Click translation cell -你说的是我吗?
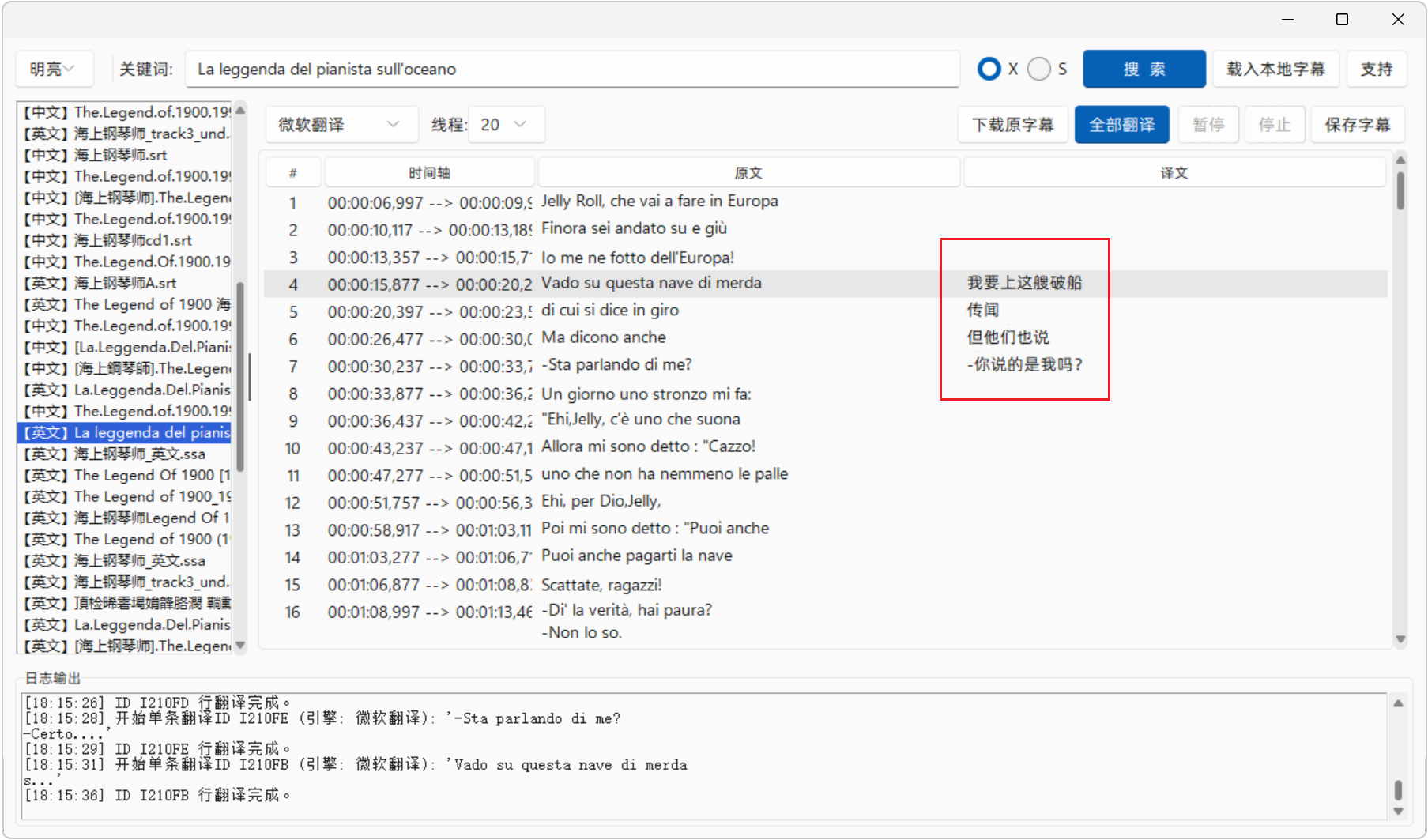Viewport: 1428px width, 840px height. pos(1025,365)
